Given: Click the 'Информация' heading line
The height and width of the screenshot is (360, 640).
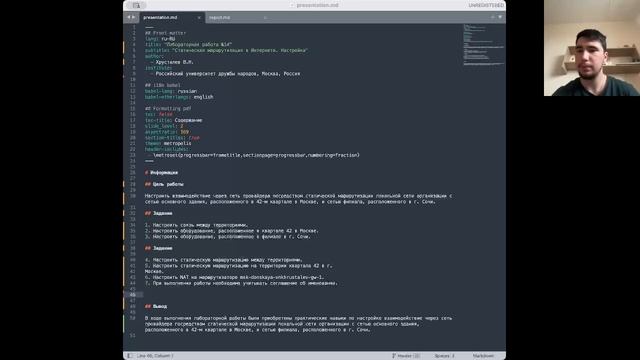Looking at the screenshot, I should click(x=161, y=173).
